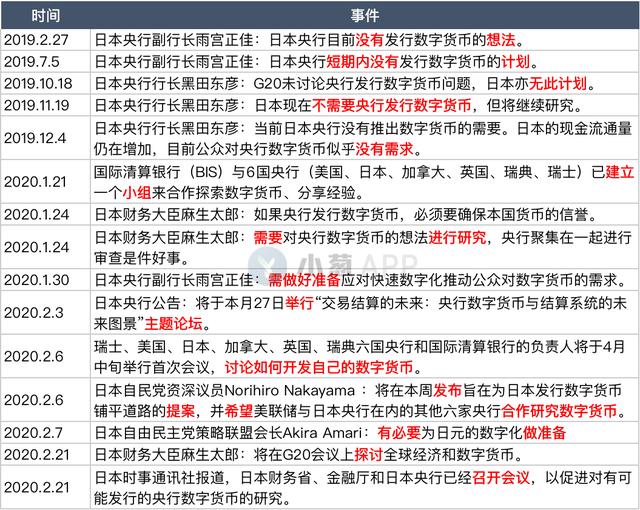The image size is (640, 510).
Task: Select the date cell 2019.10.18
Action: click(45, 84)
